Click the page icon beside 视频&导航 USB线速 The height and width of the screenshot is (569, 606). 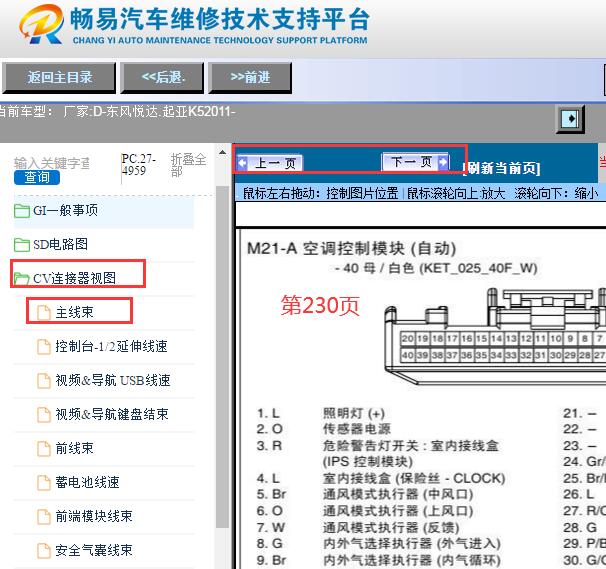coord(44,381)
